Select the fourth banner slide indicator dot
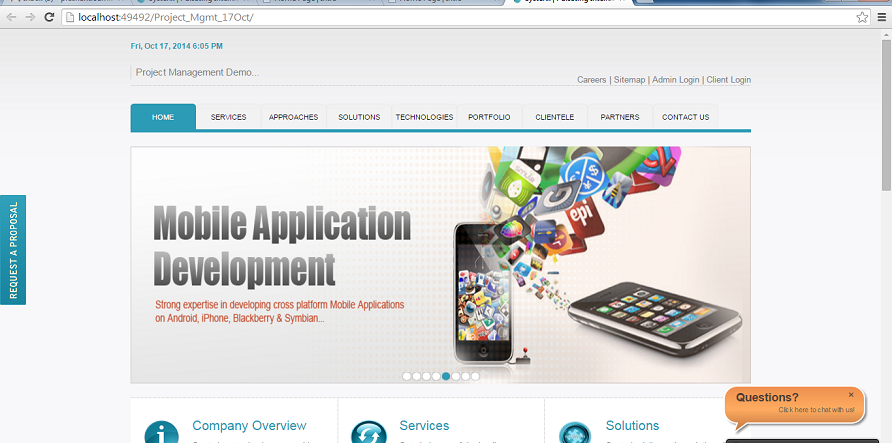 [436, 376]
